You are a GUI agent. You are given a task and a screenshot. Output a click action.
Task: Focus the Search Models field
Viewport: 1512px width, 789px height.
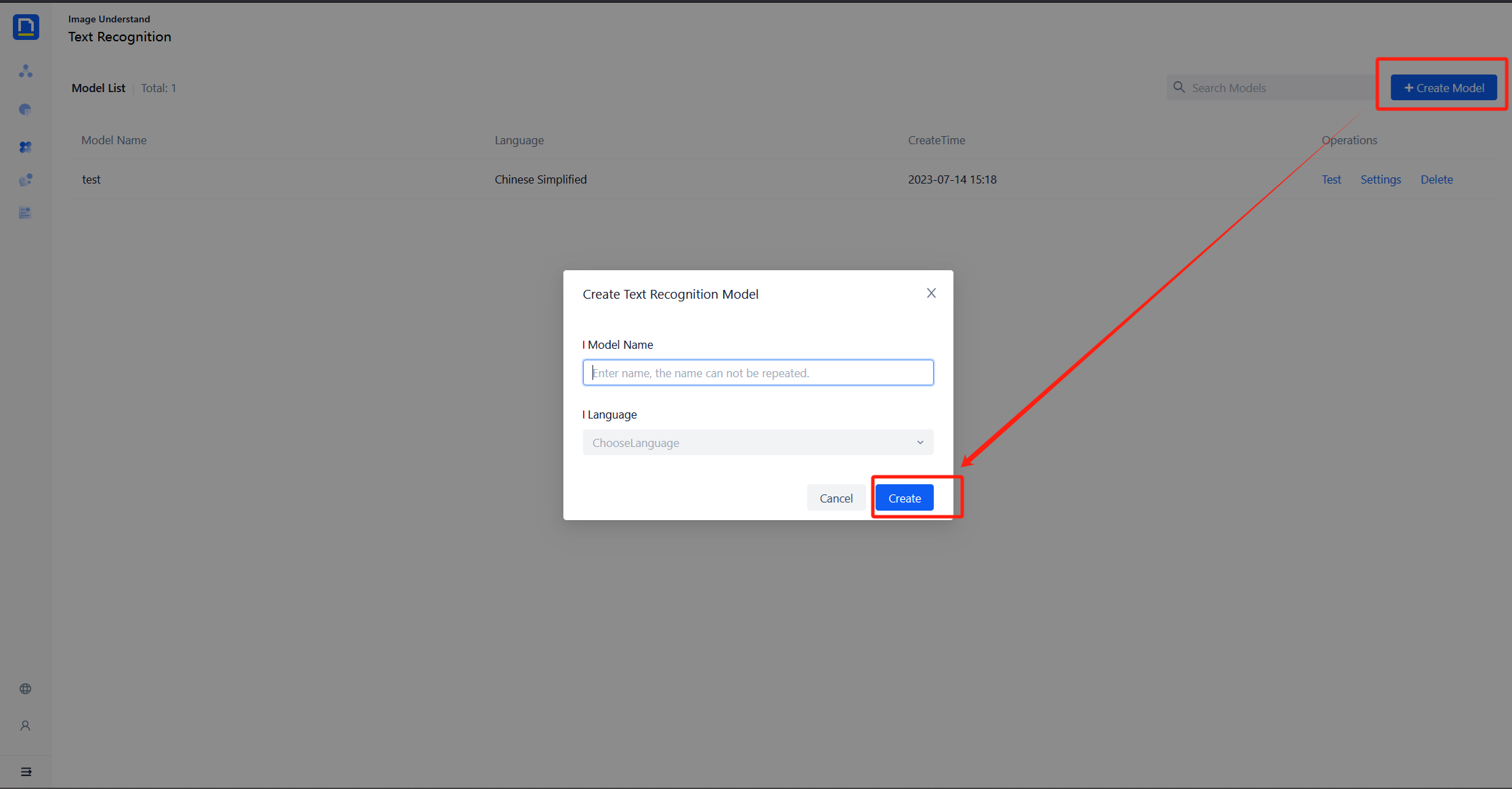pyautogui.click(x=1273, y=87)
